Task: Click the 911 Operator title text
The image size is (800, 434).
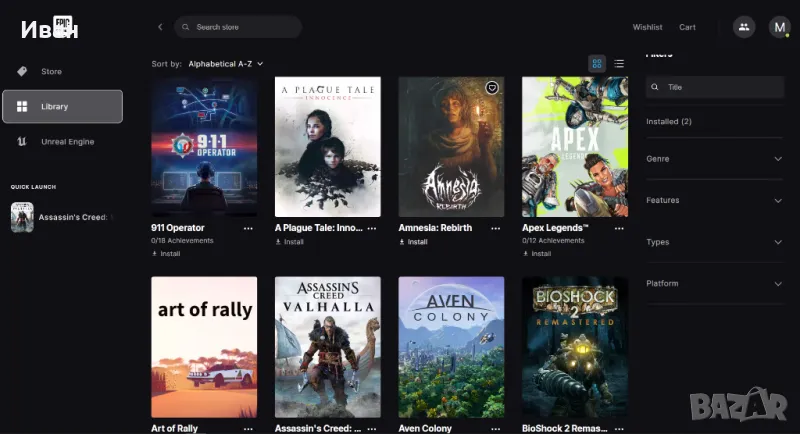Action: (x=178, y=228)
